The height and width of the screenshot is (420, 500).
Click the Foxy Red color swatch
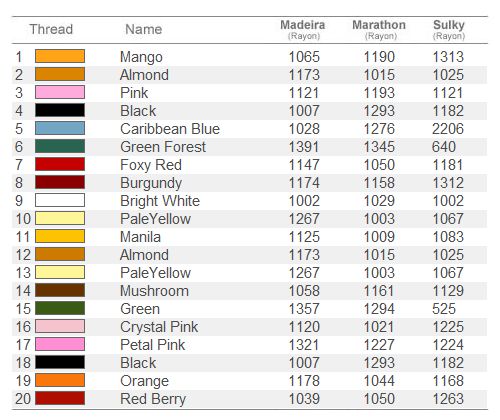coord(60,164)
